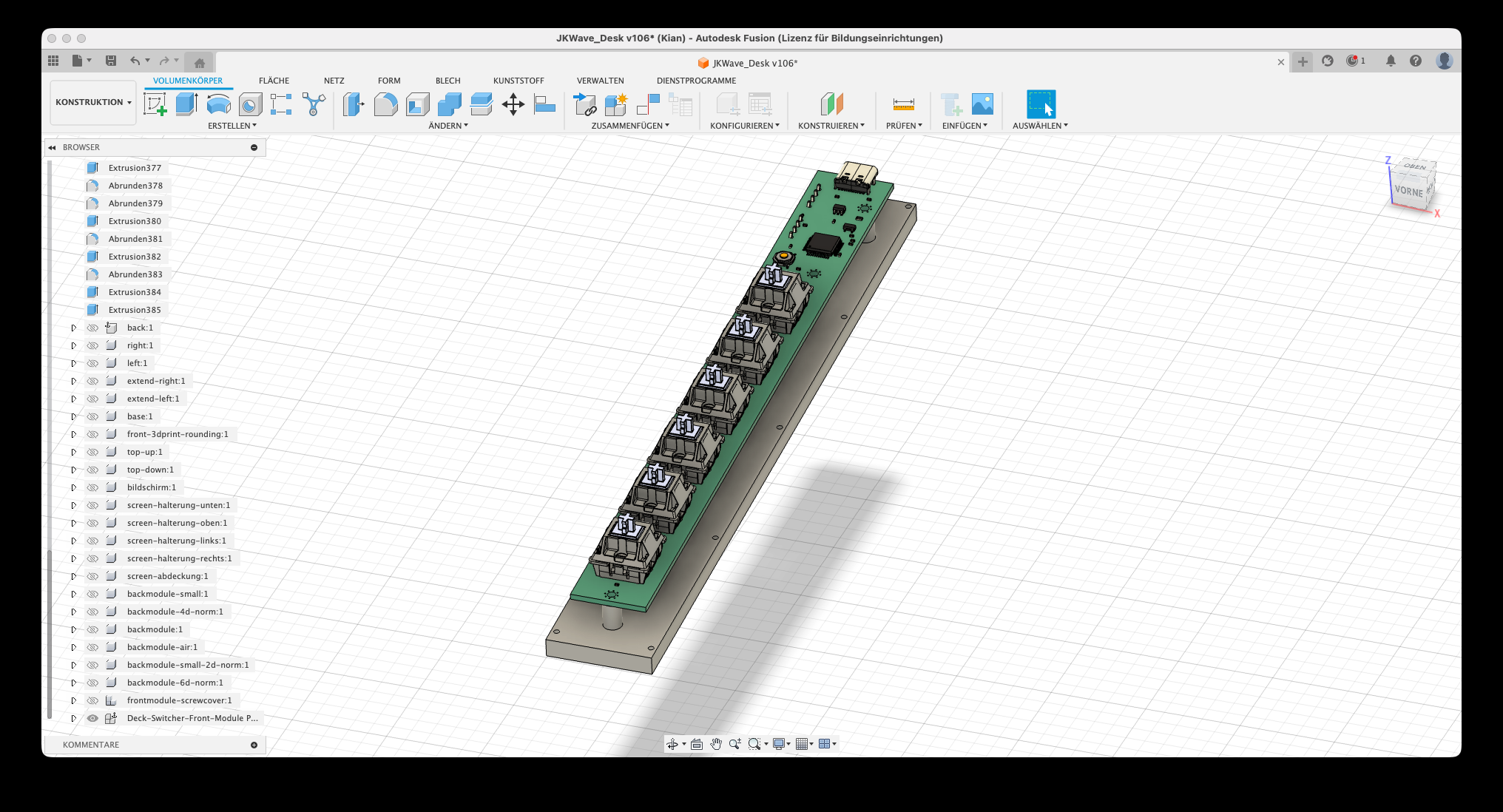Activate the Move/Copy arrows tool
Screen dimensions: 1503x812
click(513, 104)
